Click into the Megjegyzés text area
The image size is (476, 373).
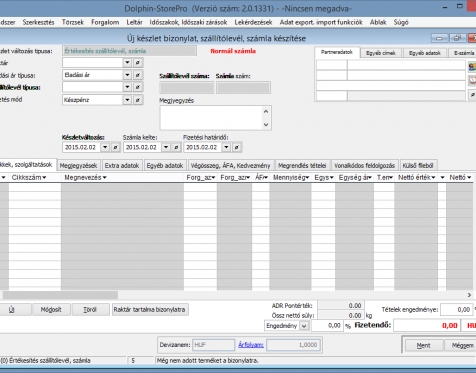tap(211, 118)
